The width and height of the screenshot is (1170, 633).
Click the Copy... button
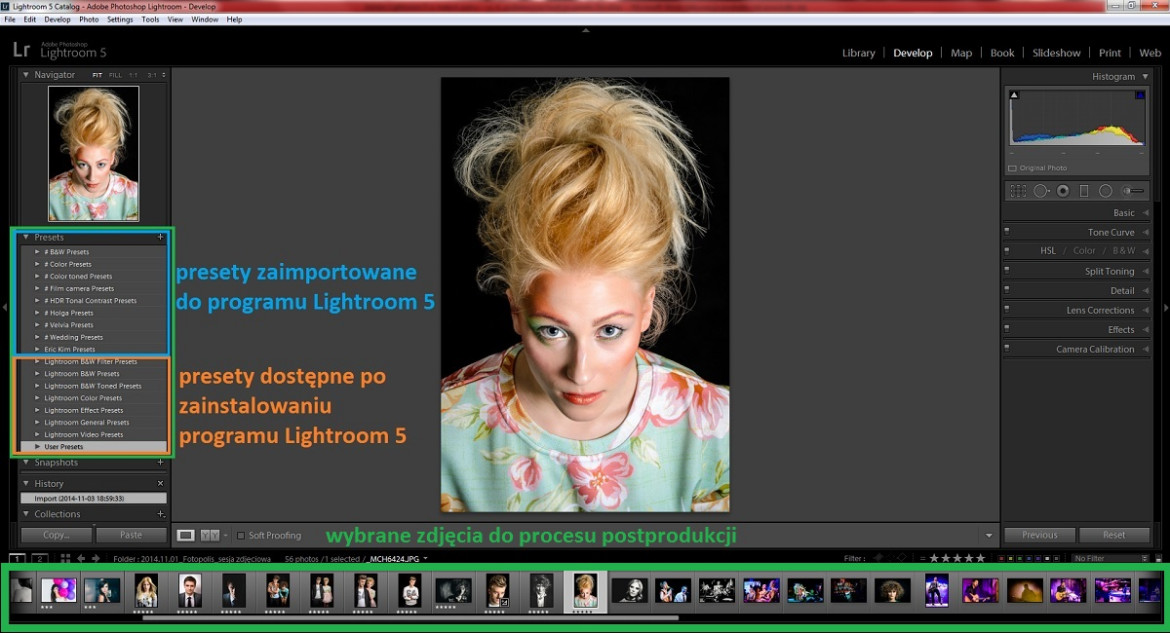[56, 534]
